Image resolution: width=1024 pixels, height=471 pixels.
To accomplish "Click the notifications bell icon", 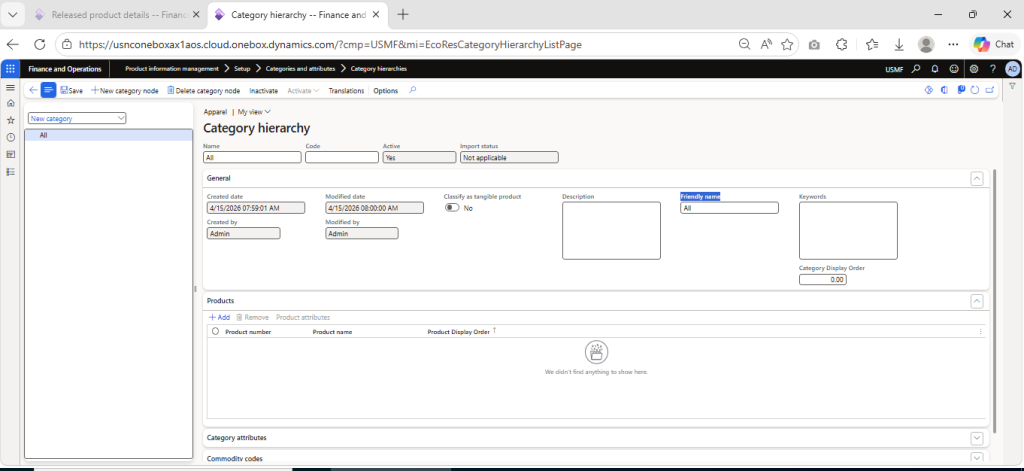I will pos(934,69).
